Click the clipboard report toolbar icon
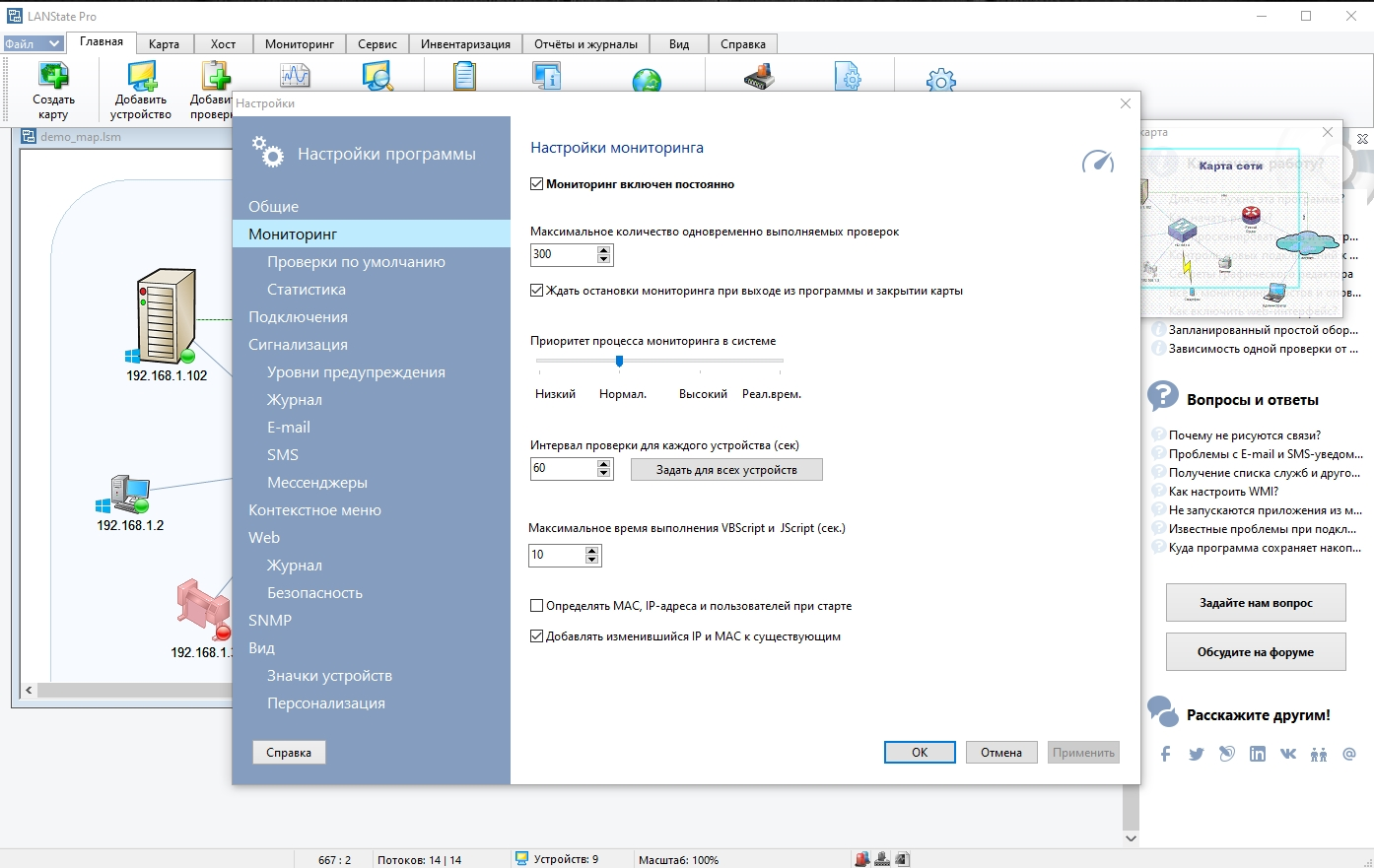The height and width of the screenshot is (868, 1374). click(x=464, y=76)
